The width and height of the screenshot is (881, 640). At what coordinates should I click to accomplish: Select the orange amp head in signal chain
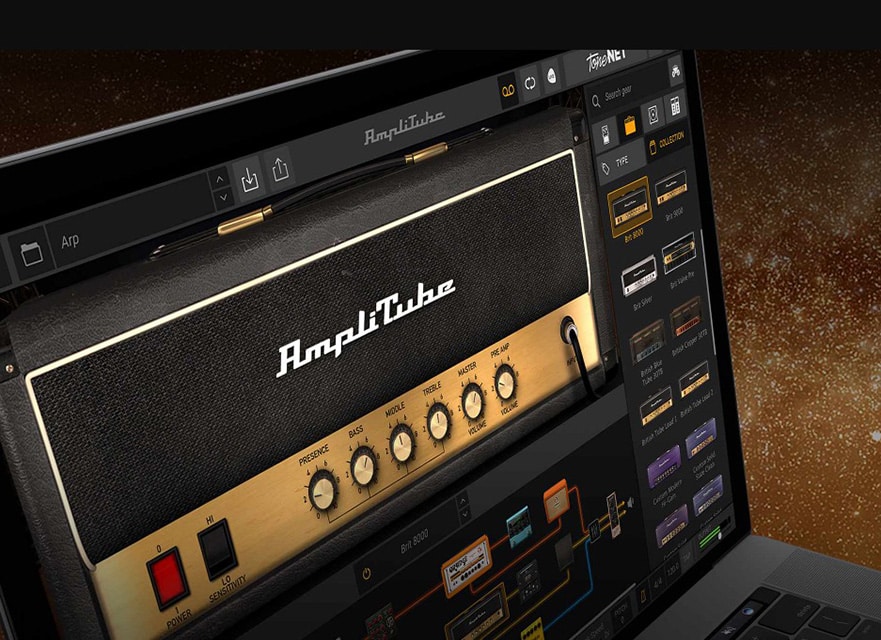coord(466,565)
